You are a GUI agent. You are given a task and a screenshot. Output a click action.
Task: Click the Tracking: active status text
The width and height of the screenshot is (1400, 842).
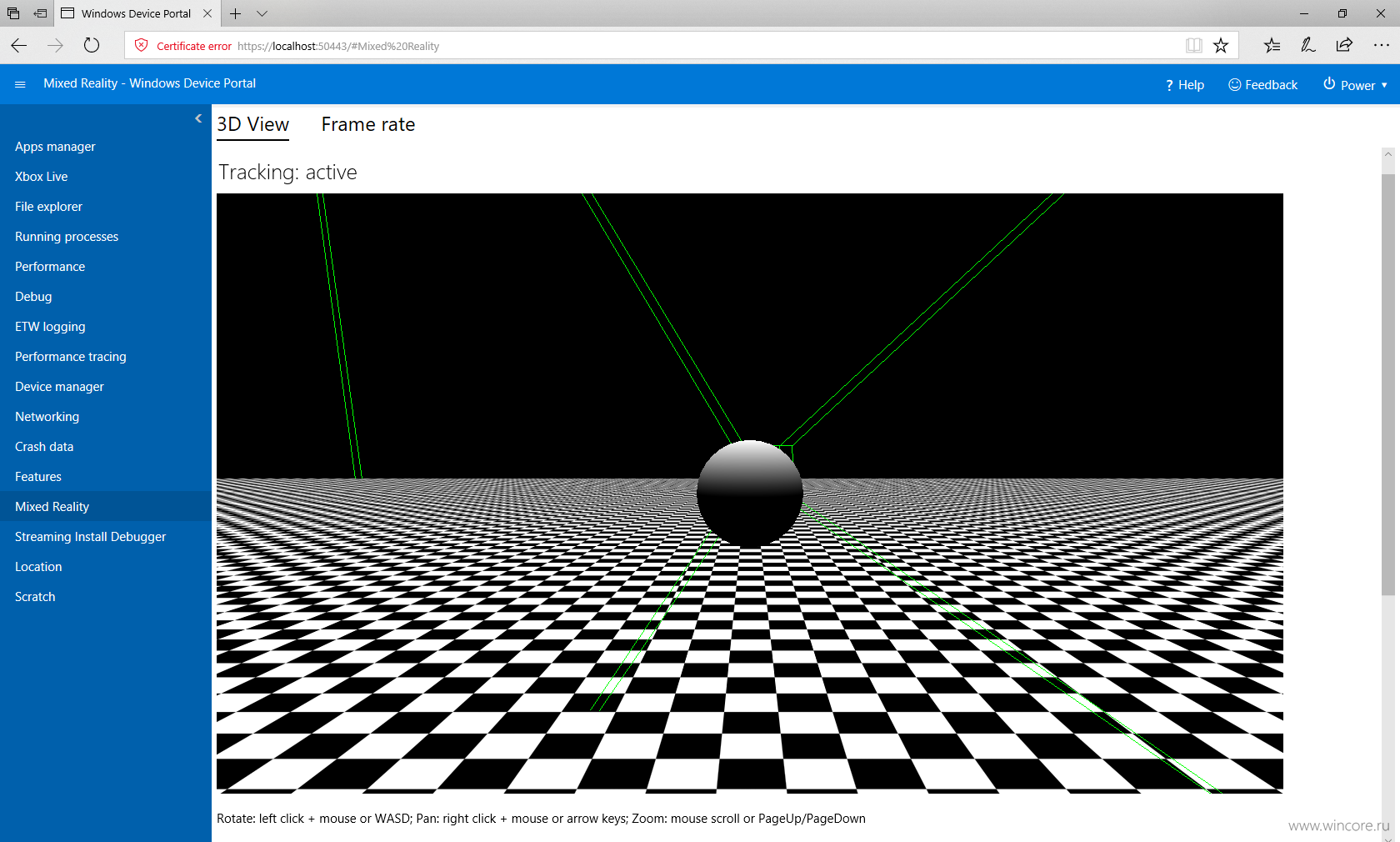287,173
